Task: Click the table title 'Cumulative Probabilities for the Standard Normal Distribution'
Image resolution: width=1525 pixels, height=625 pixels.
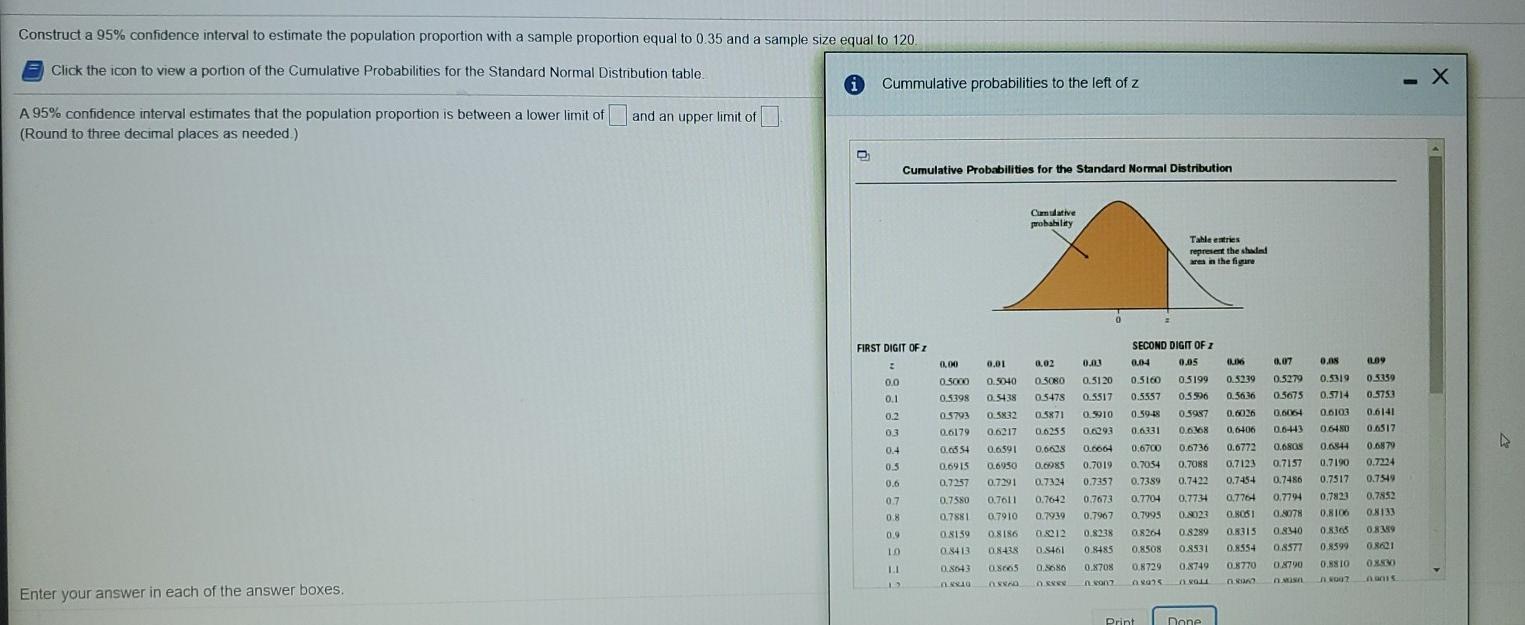Action: tap(1067, 168)
